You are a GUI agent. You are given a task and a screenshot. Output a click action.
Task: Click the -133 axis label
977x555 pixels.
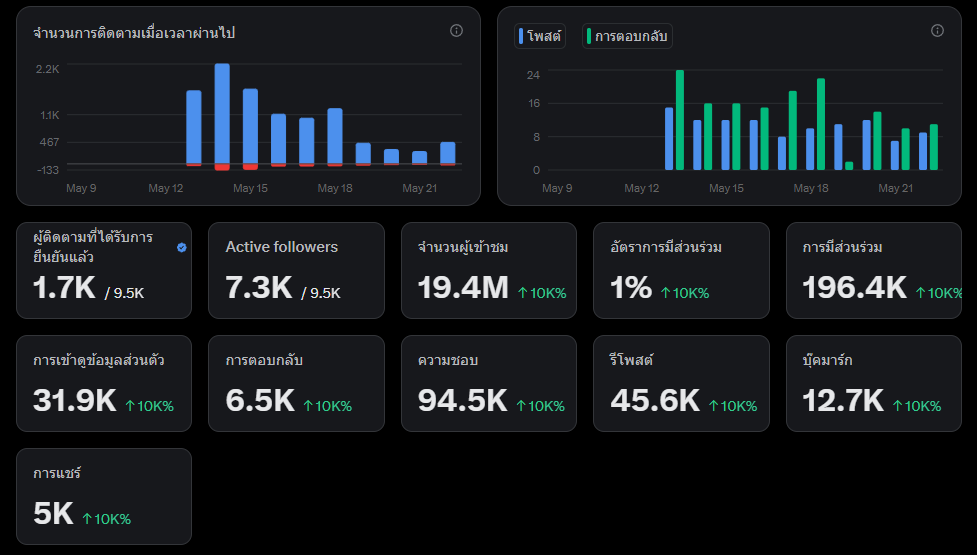(48, 170)
